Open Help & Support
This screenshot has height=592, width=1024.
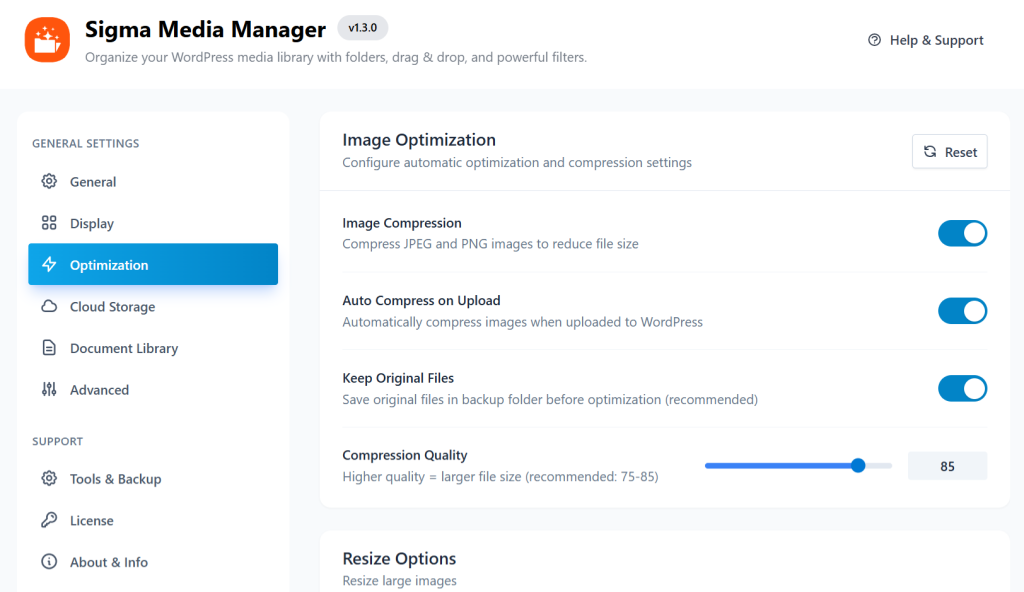click(925, 40)
